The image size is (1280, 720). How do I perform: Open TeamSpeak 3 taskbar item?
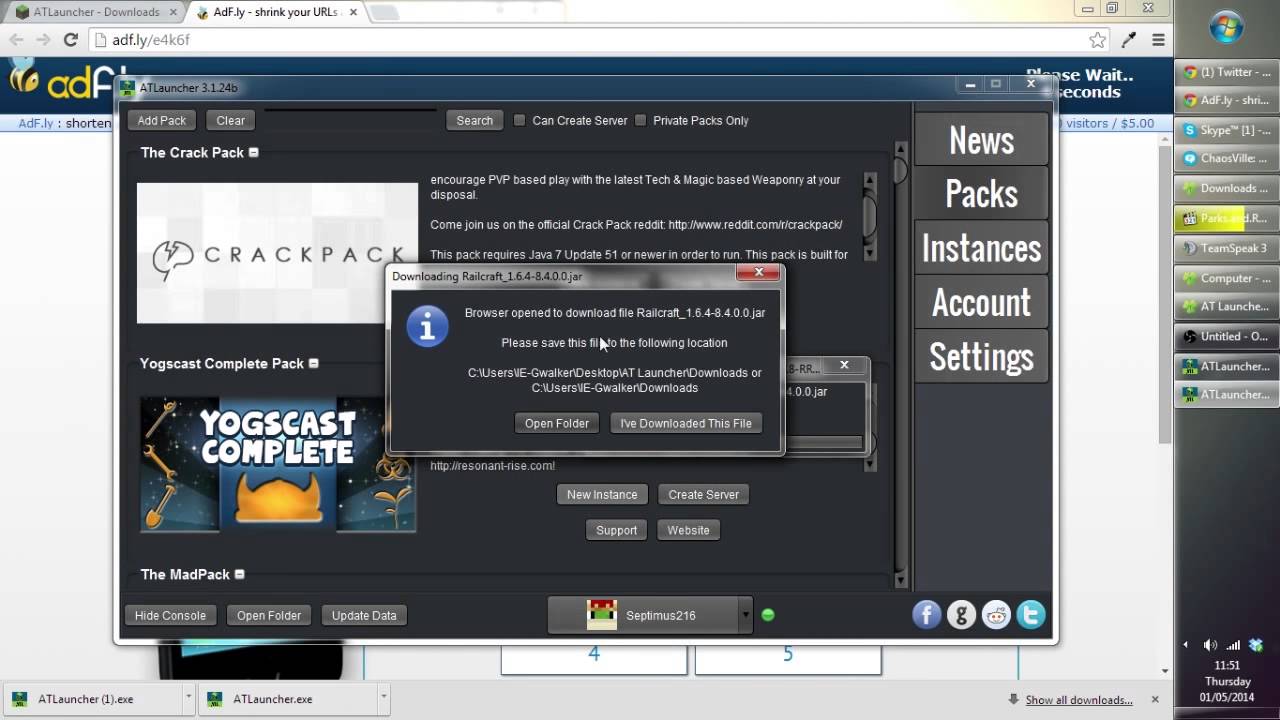(1226, 248)
